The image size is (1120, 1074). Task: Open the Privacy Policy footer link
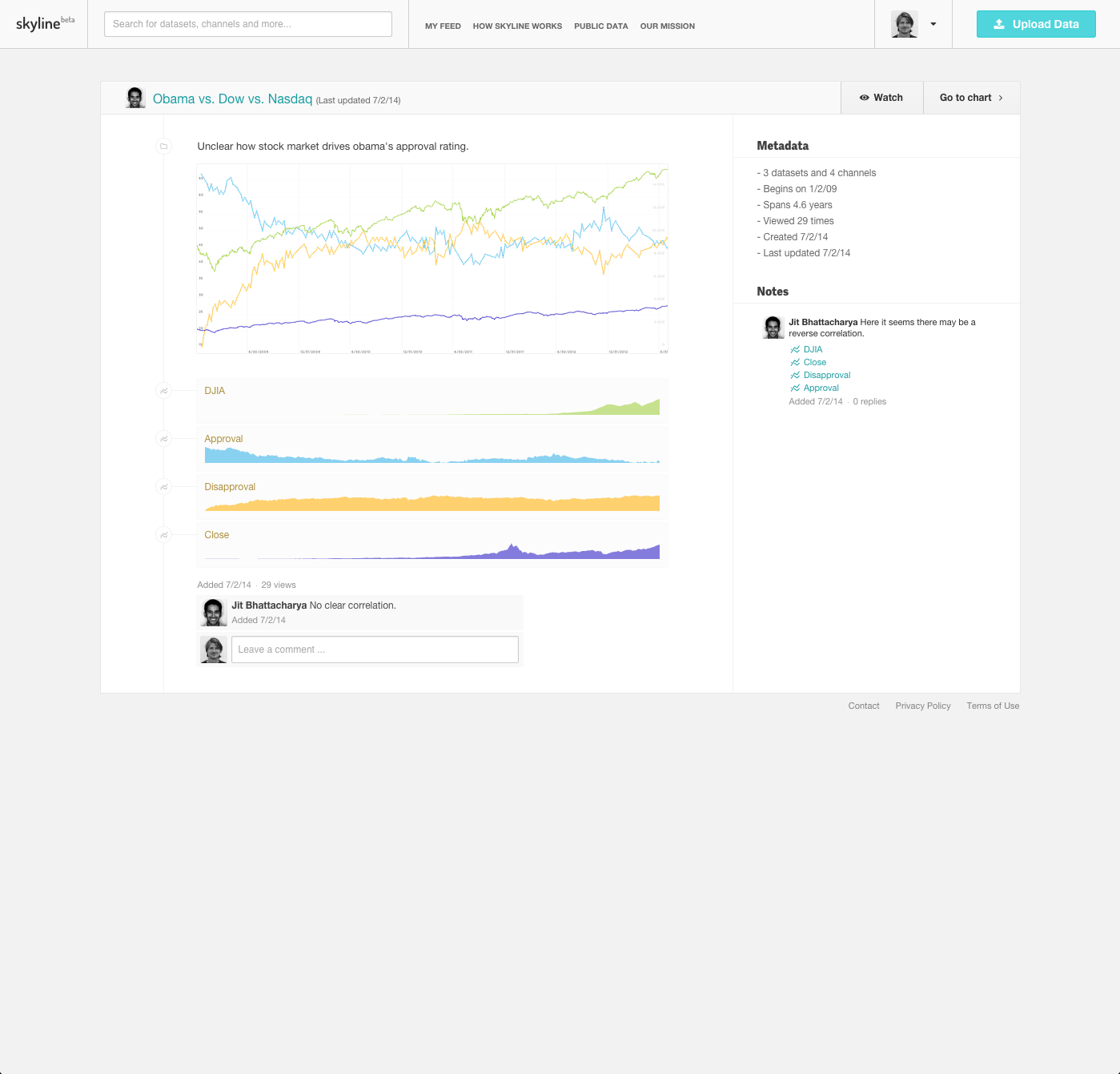[923, 706]
